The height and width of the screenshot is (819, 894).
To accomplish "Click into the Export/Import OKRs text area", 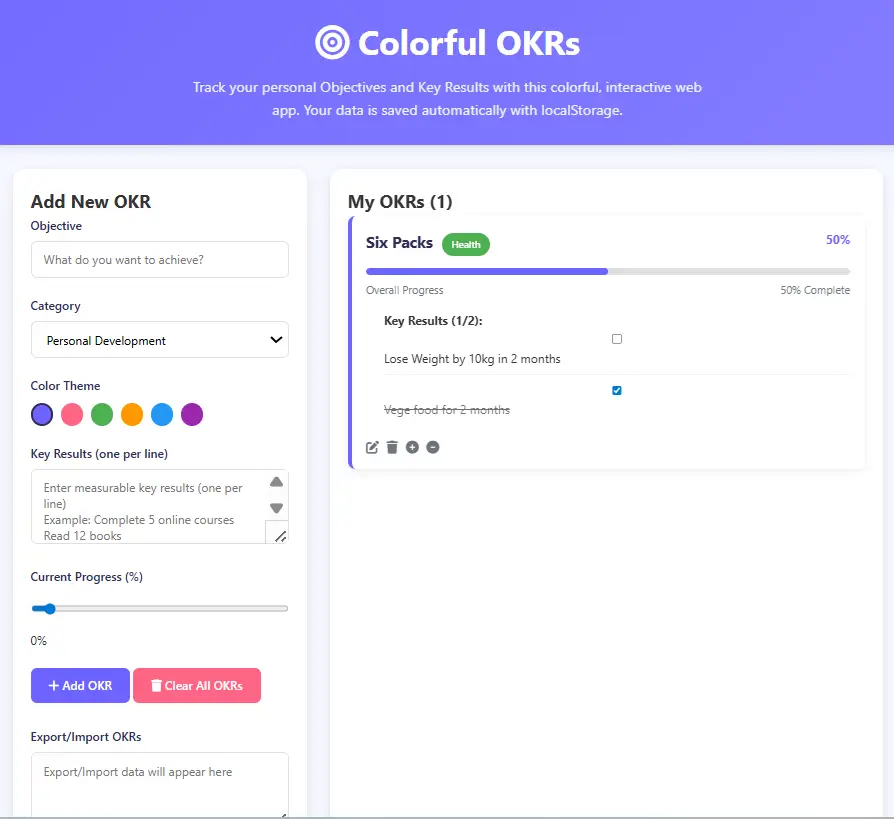I will (x=160, y=785).
